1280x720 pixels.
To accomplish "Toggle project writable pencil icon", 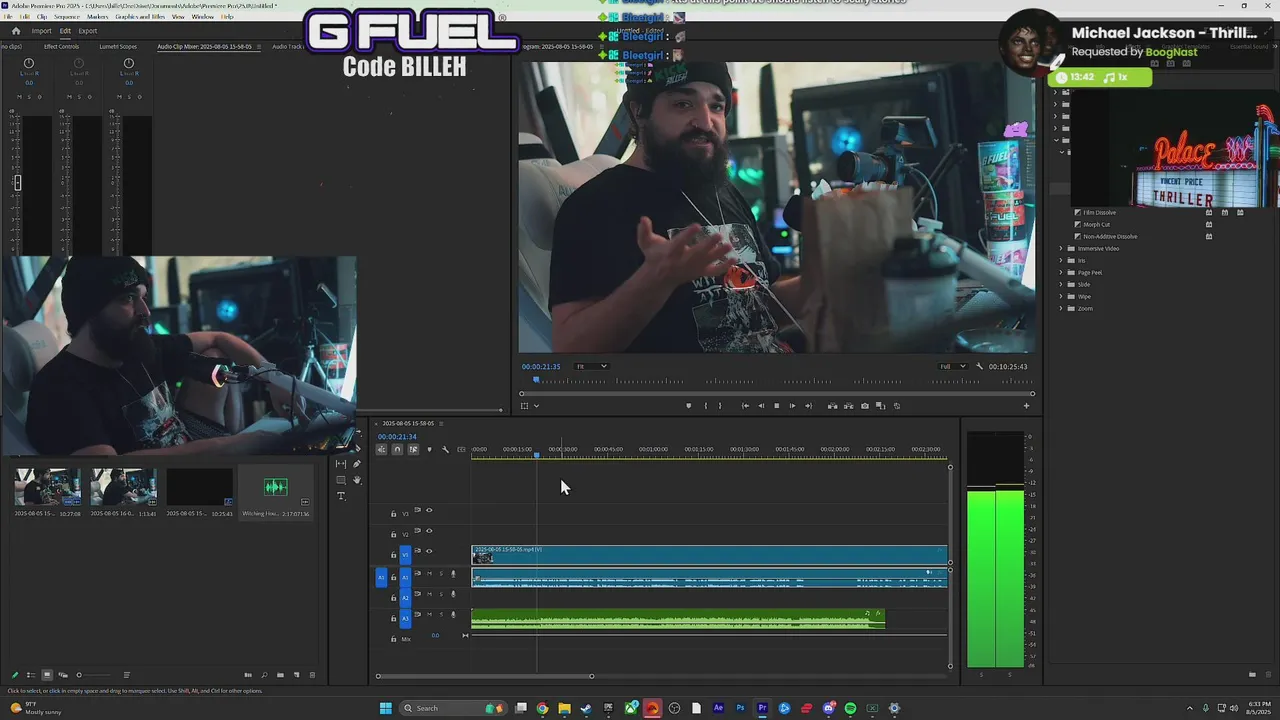I will (15, 675).
